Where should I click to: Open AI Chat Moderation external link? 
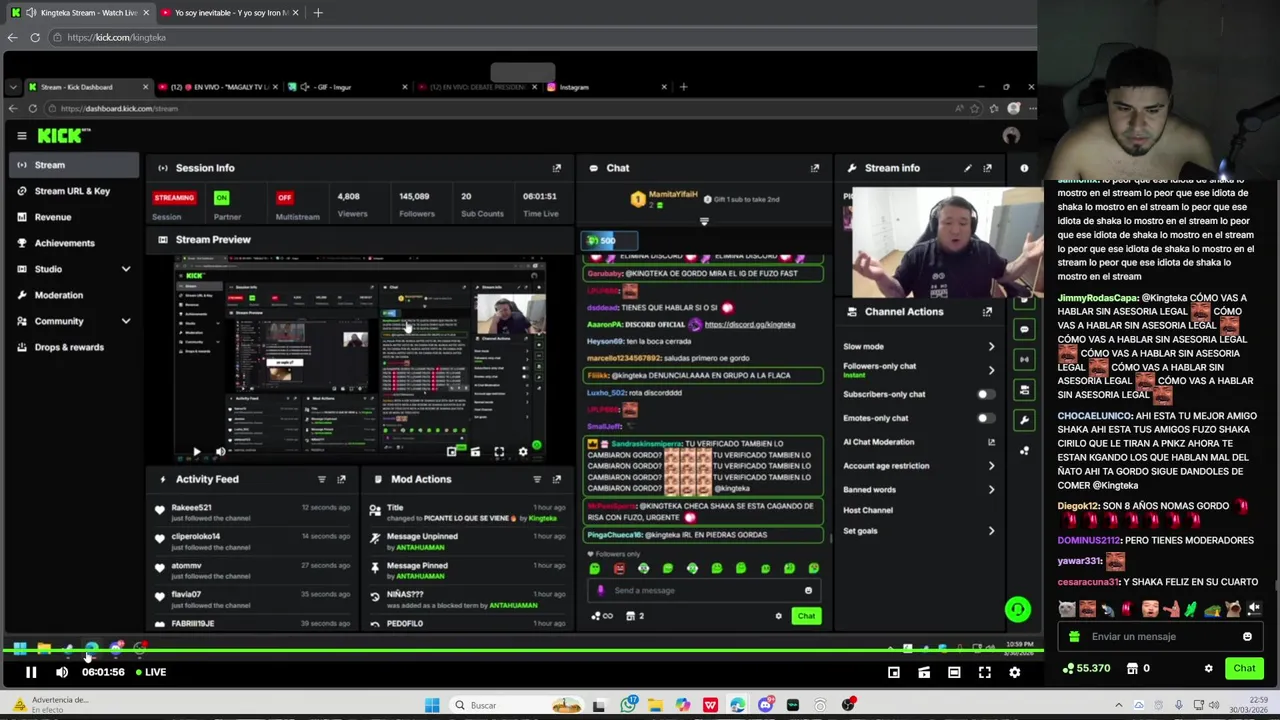[x=991, y=442]
